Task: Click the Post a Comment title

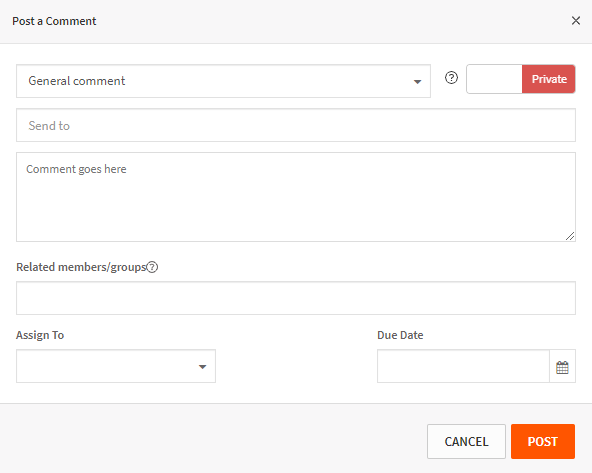Action: tap(54, 21)
